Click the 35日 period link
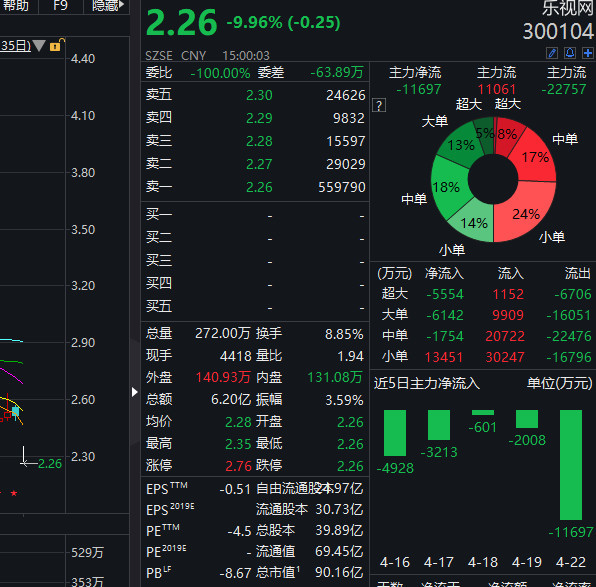The image size is (596, 587). pyautogui.click(x=15, y=46)
